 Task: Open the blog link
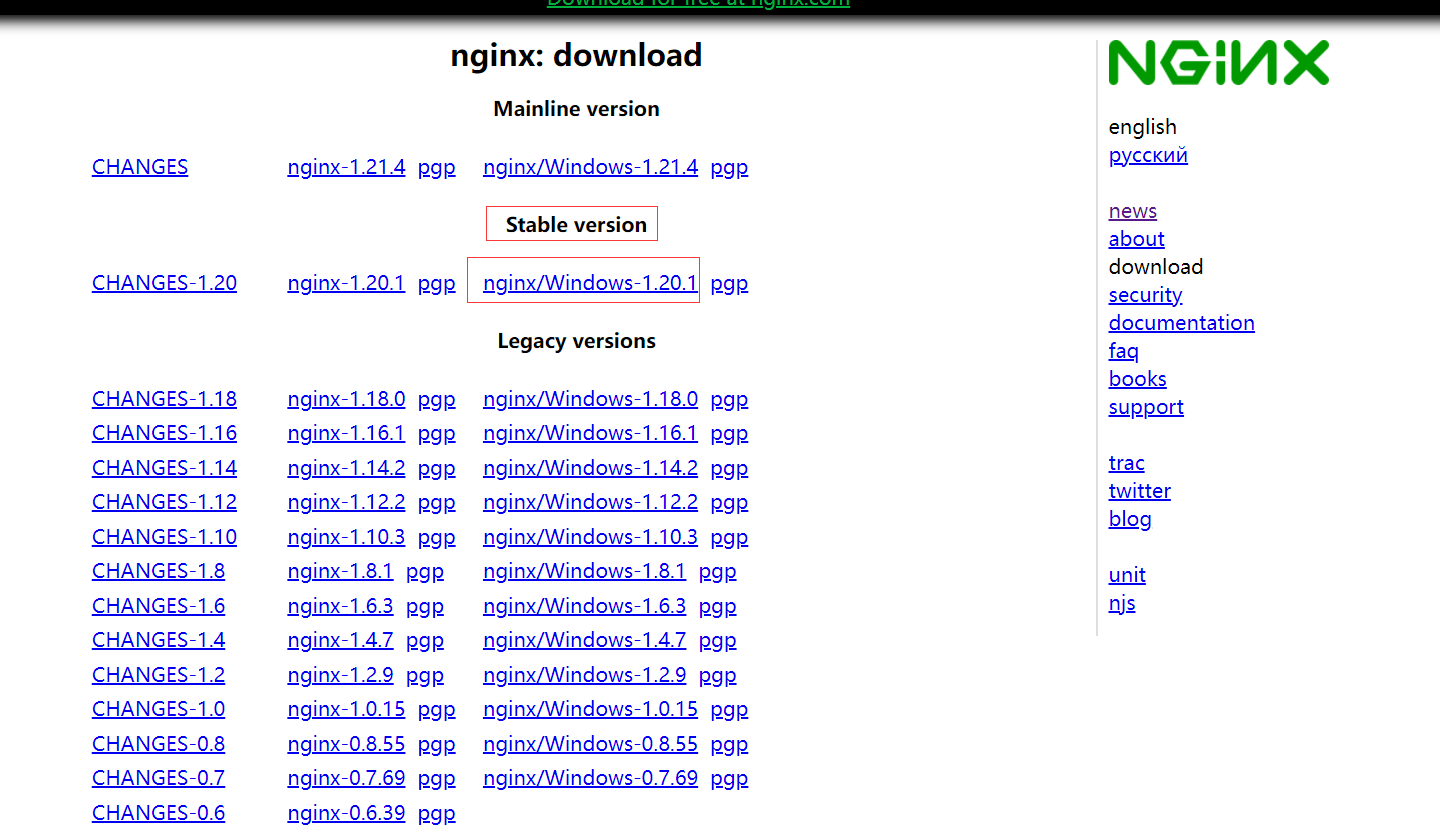point(1130,519)
